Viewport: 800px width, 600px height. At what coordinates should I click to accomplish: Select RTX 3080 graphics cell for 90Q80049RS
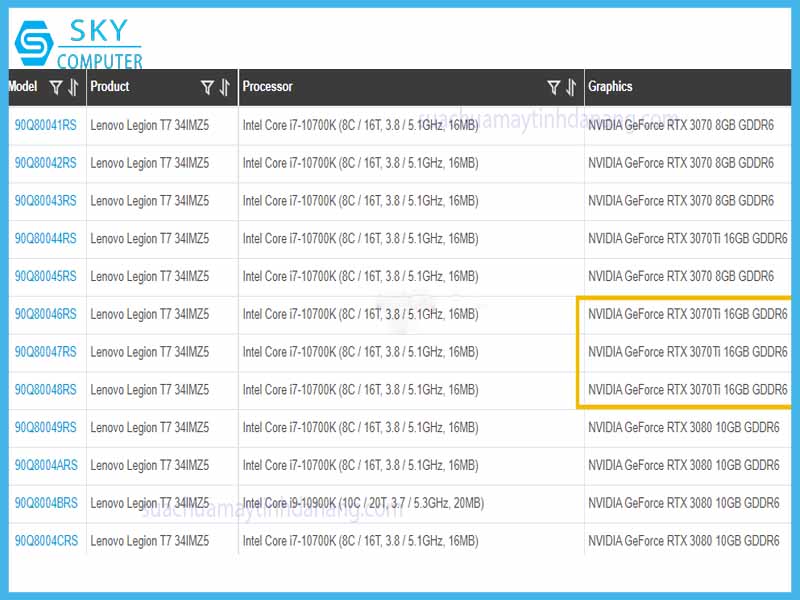coord(683,428)
